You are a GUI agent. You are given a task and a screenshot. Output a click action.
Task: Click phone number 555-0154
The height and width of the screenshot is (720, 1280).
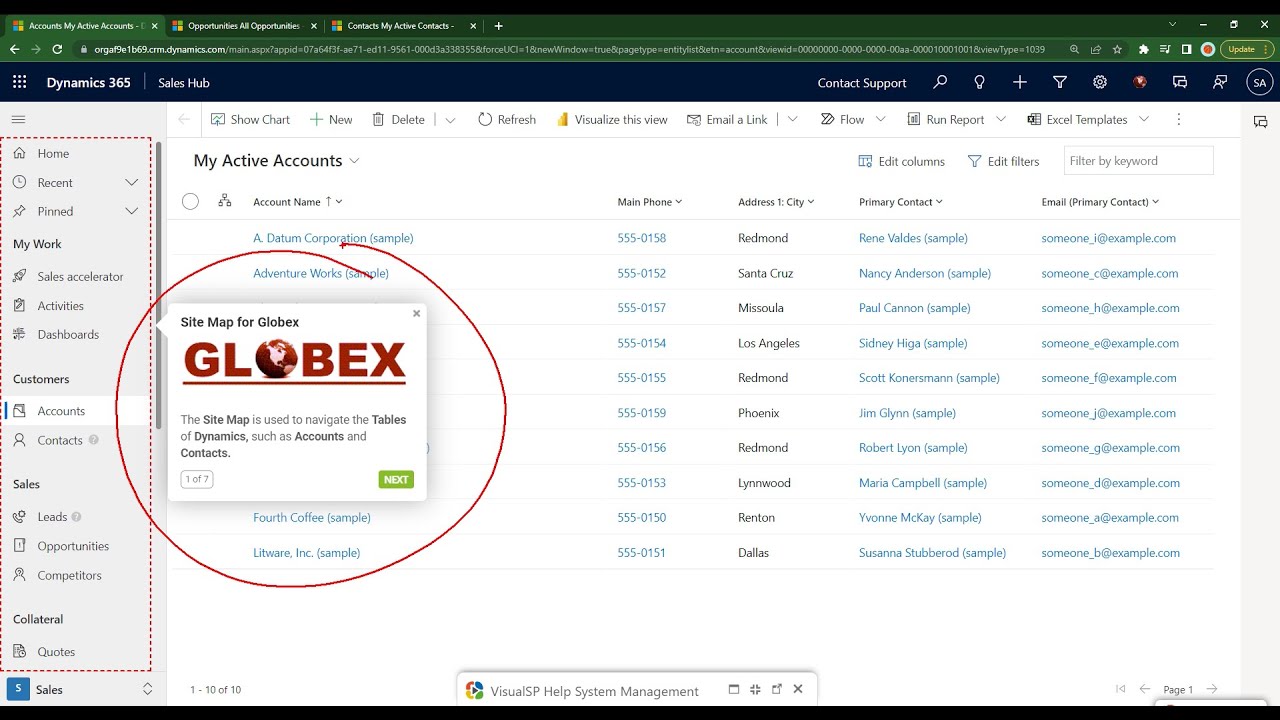(641, 343)
